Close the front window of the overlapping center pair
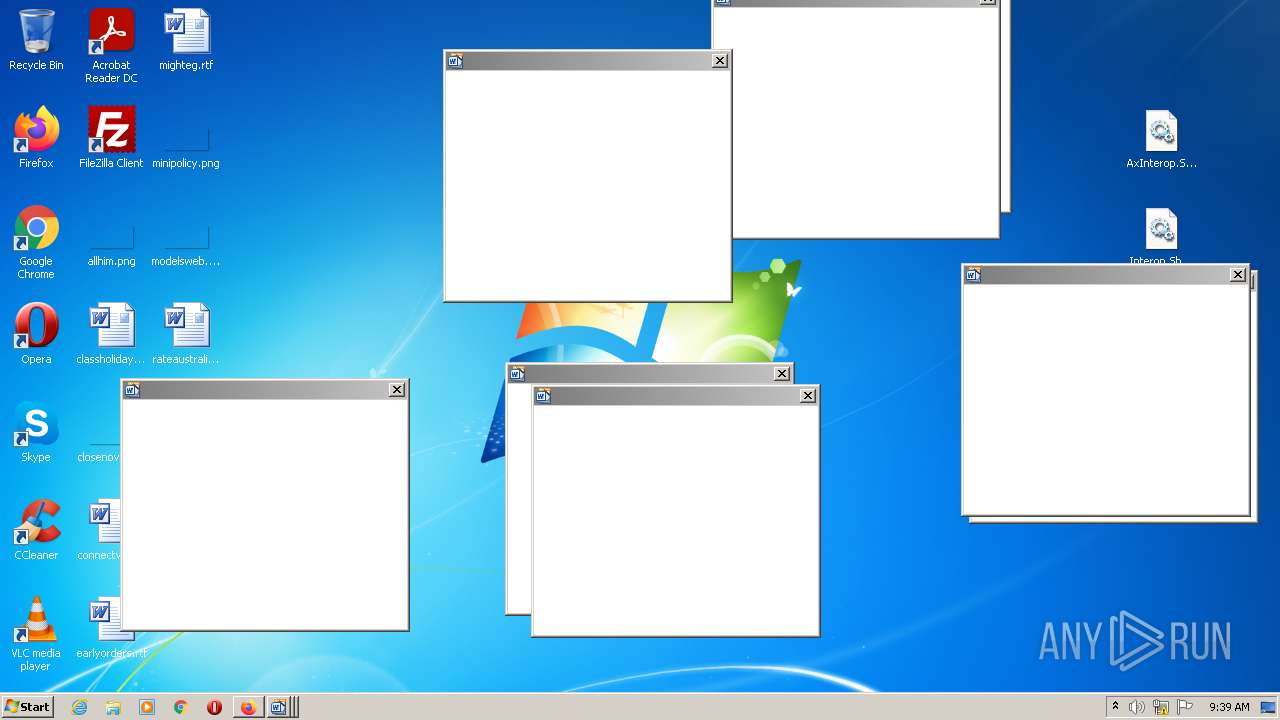Screen dimensions: 1280x720 (808, 396)
